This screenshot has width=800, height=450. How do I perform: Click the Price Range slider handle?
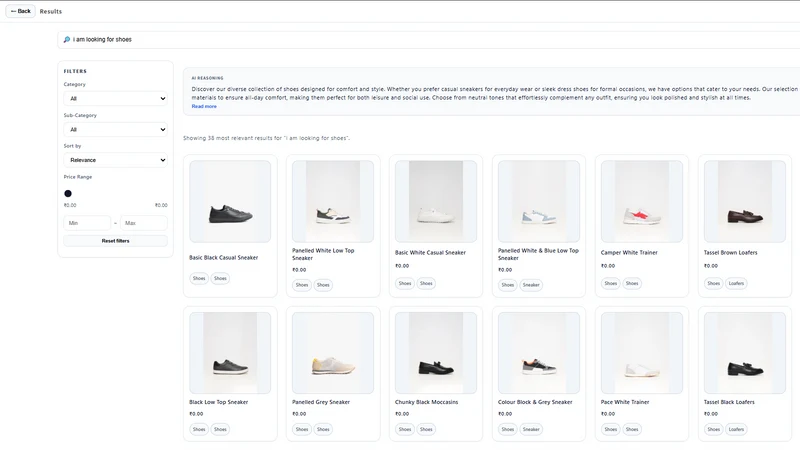(68, 193)
